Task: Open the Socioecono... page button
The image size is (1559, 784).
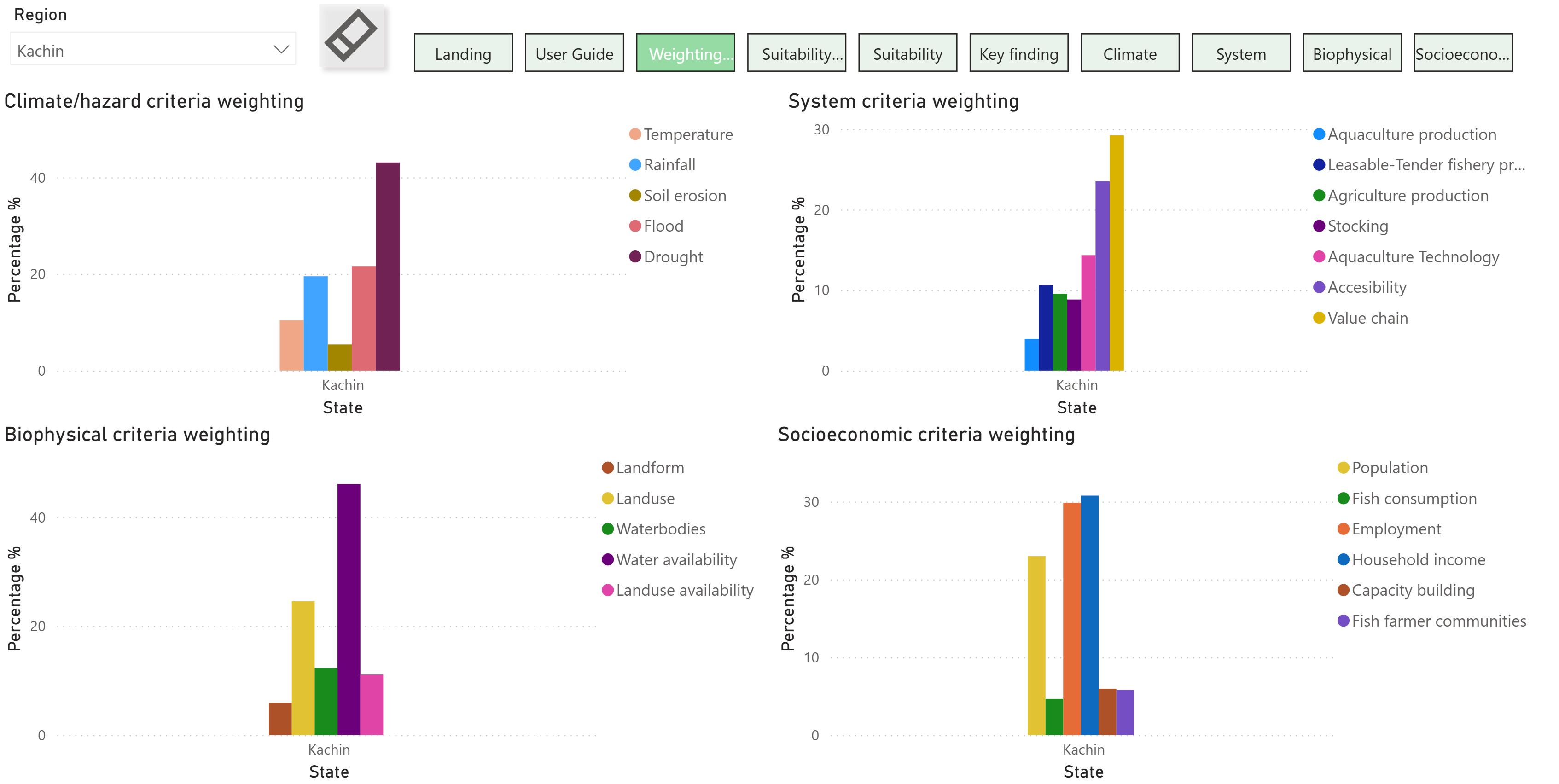Action: click(1463, 53)
